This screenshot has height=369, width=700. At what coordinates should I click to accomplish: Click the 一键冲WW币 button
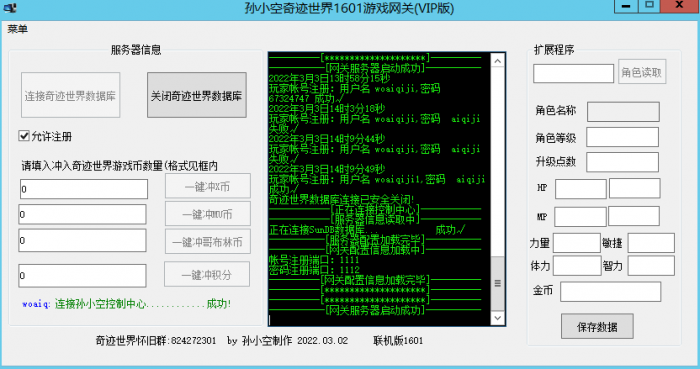208,214
